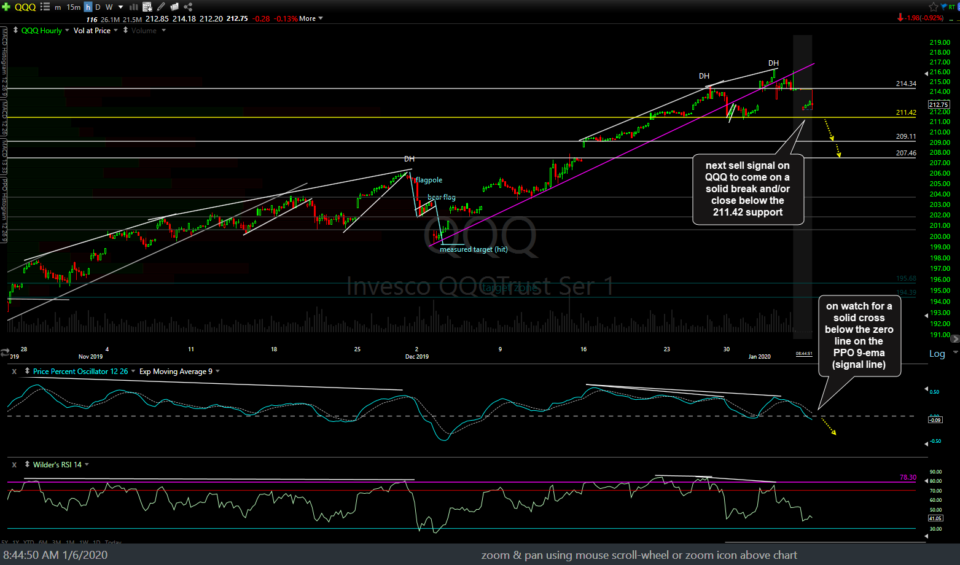Click the notes flag icon in toolbar

174,7
